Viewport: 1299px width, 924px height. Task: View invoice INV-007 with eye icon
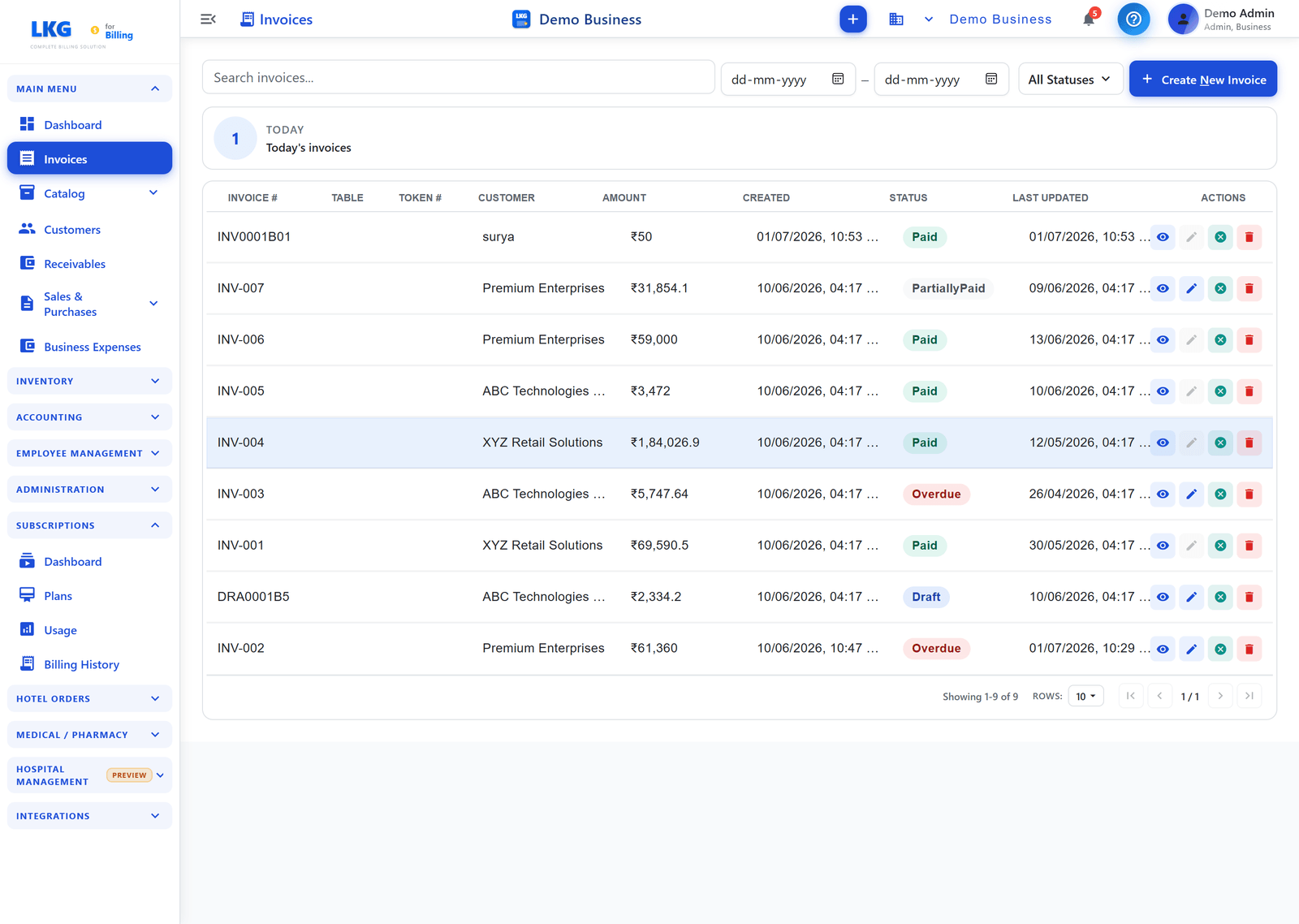coord(1163,288)
